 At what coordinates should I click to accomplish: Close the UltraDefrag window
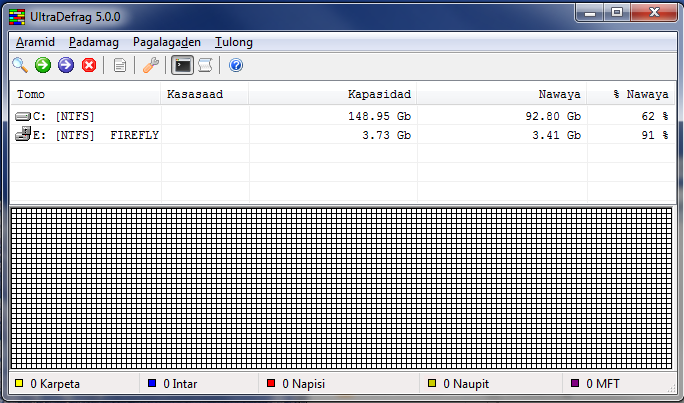point(654,13)
